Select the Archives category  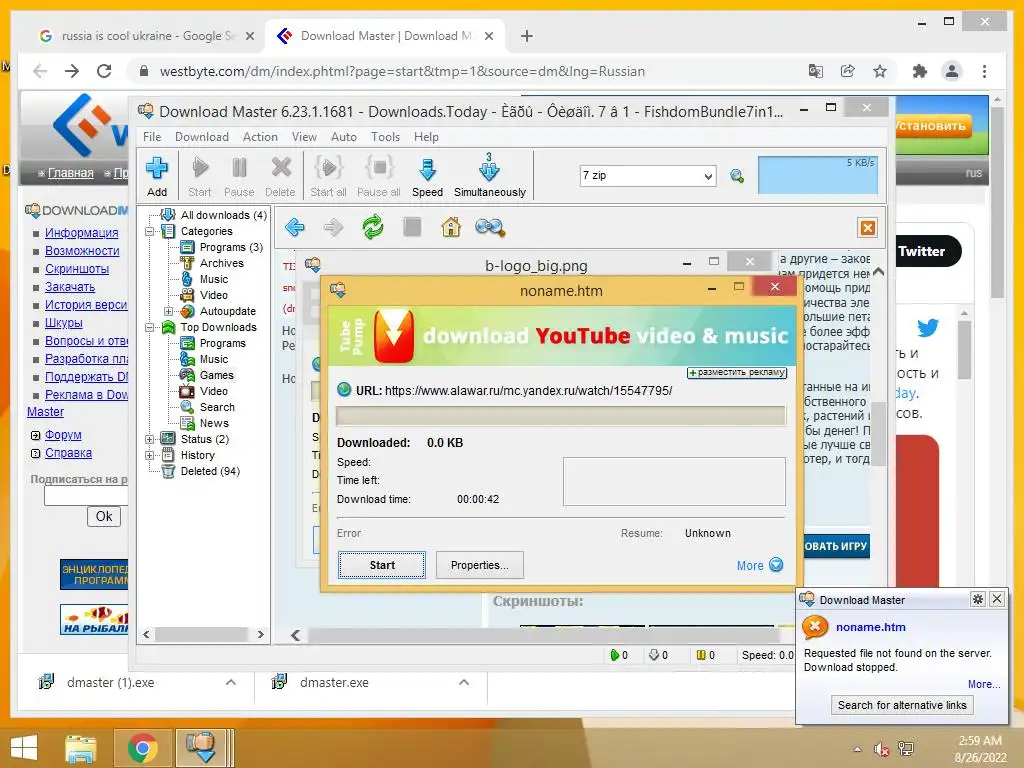221,263
